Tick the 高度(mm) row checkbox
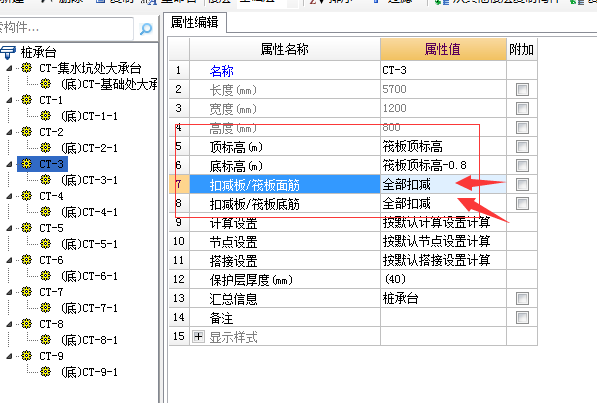597x403 pixels. [522, 128]
